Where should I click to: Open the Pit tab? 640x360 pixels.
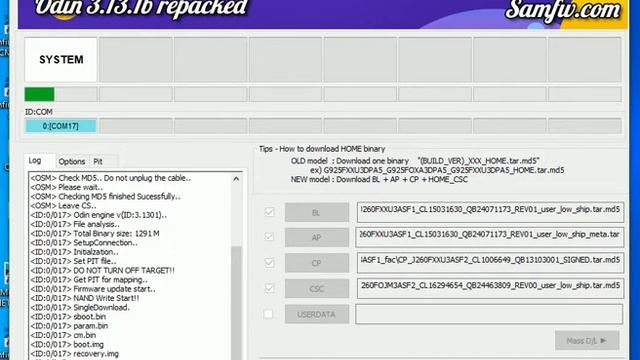[x=98, y=162]
